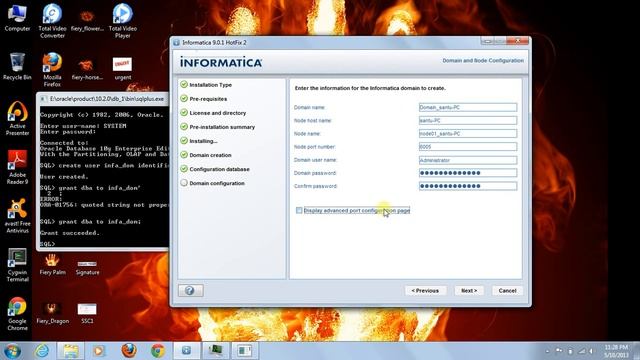Click the taskbar clock
The height and width of the screenshot is (360, 640).
point(617,351)
